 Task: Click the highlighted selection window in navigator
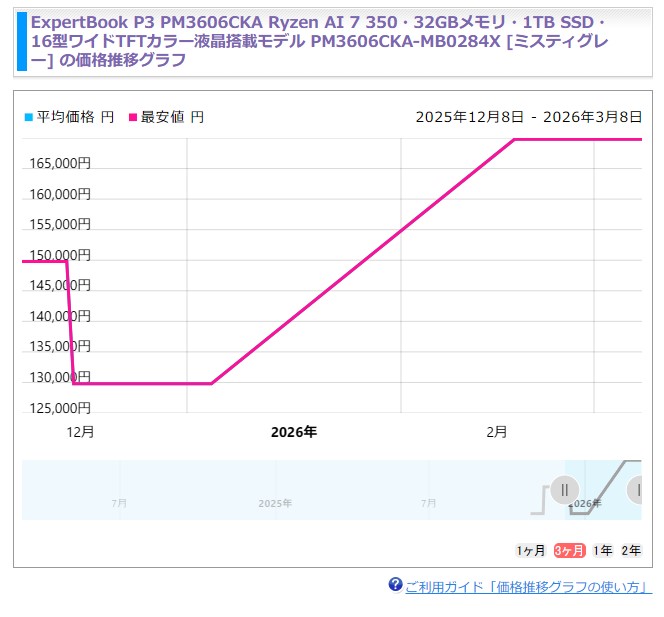(x=603, y=490)
